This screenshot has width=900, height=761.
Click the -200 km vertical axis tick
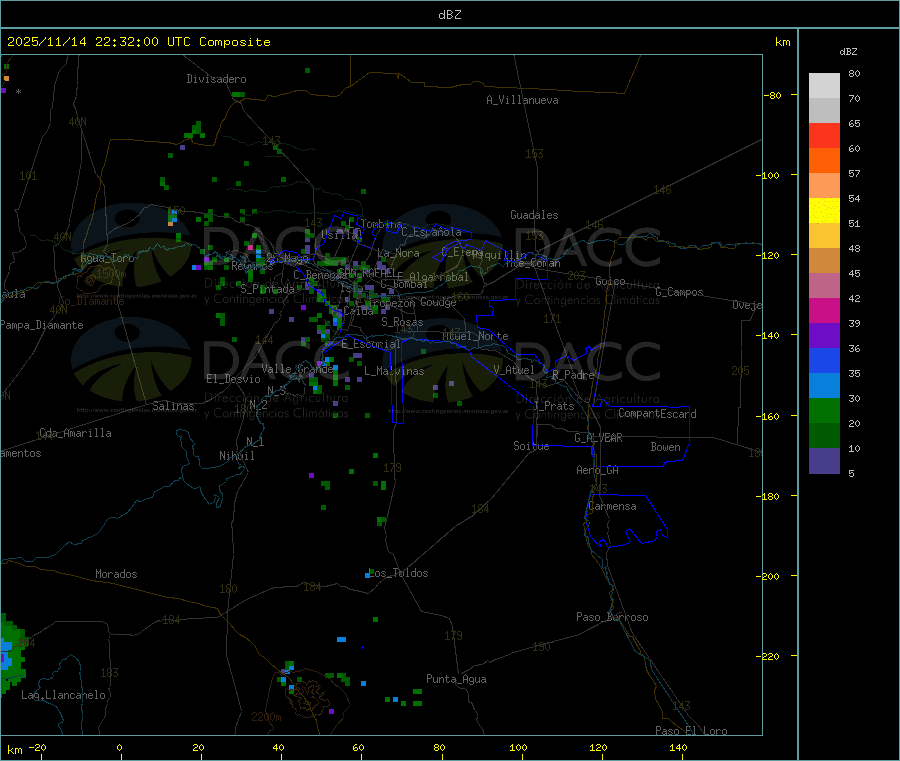tap(768, 576)
